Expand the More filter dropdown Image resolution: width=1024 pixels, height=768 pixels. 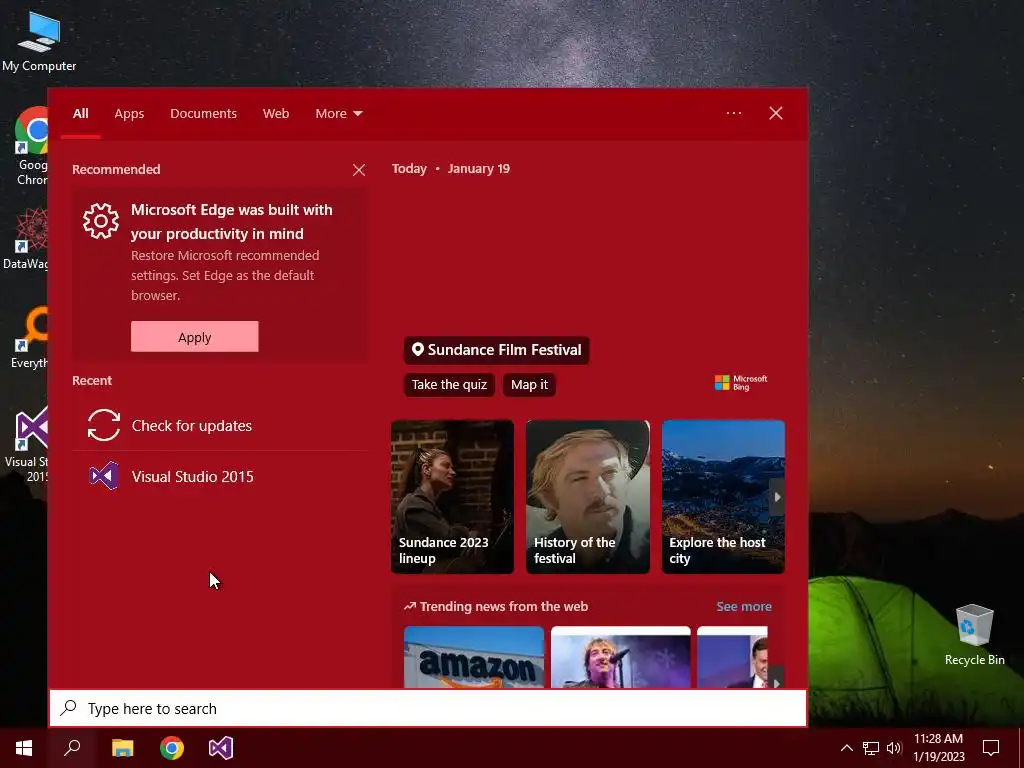click(x=338, y=114)
